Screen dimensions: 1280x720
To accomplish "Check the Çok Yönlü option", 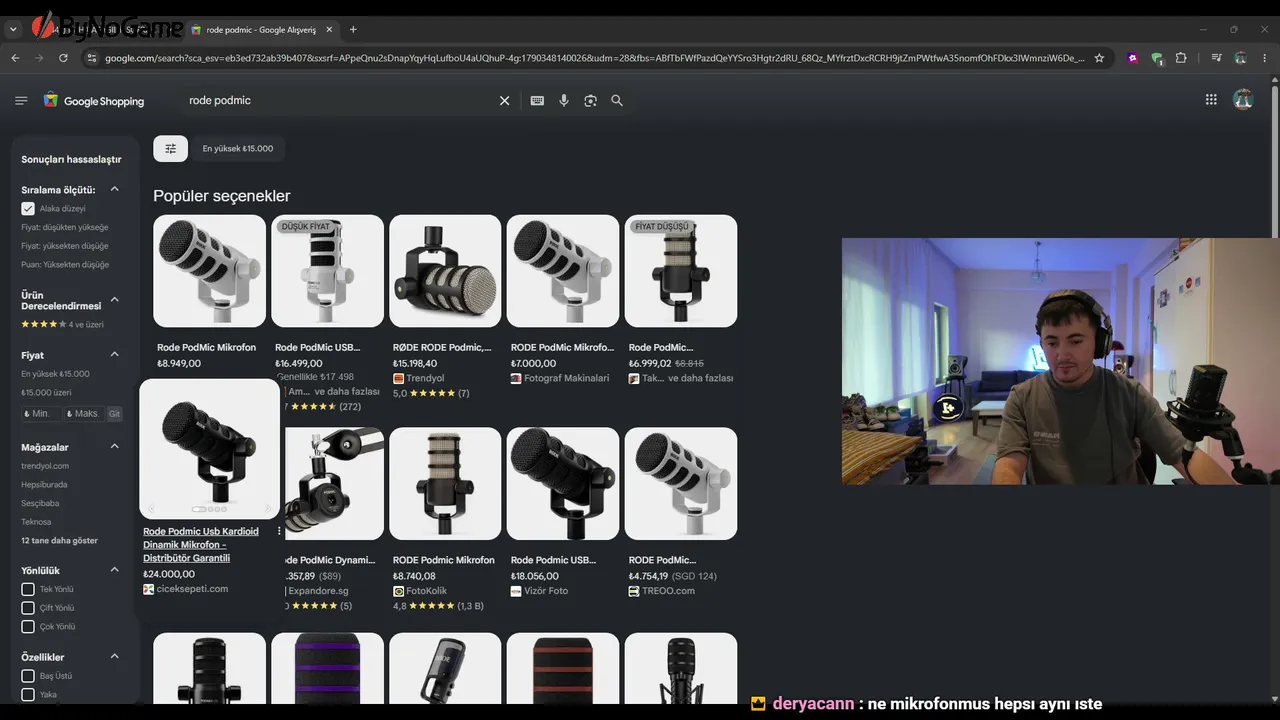I will [x=28, y=627].
